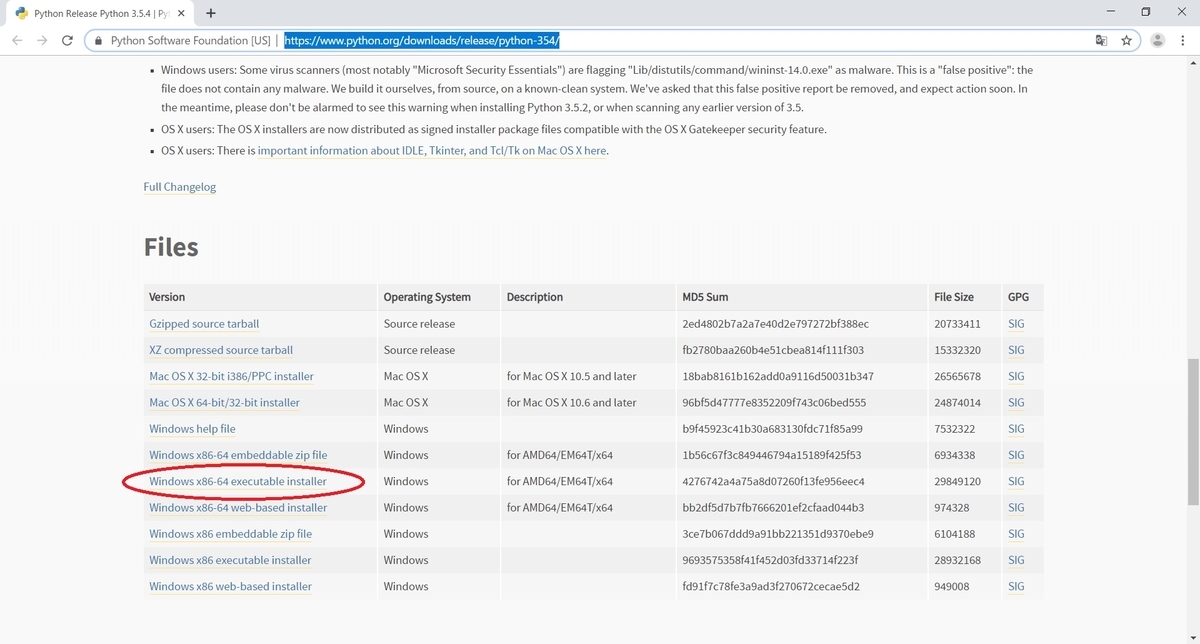1200x644 pixels.
Task: Open the Full Changelog link
Action: 180,187
